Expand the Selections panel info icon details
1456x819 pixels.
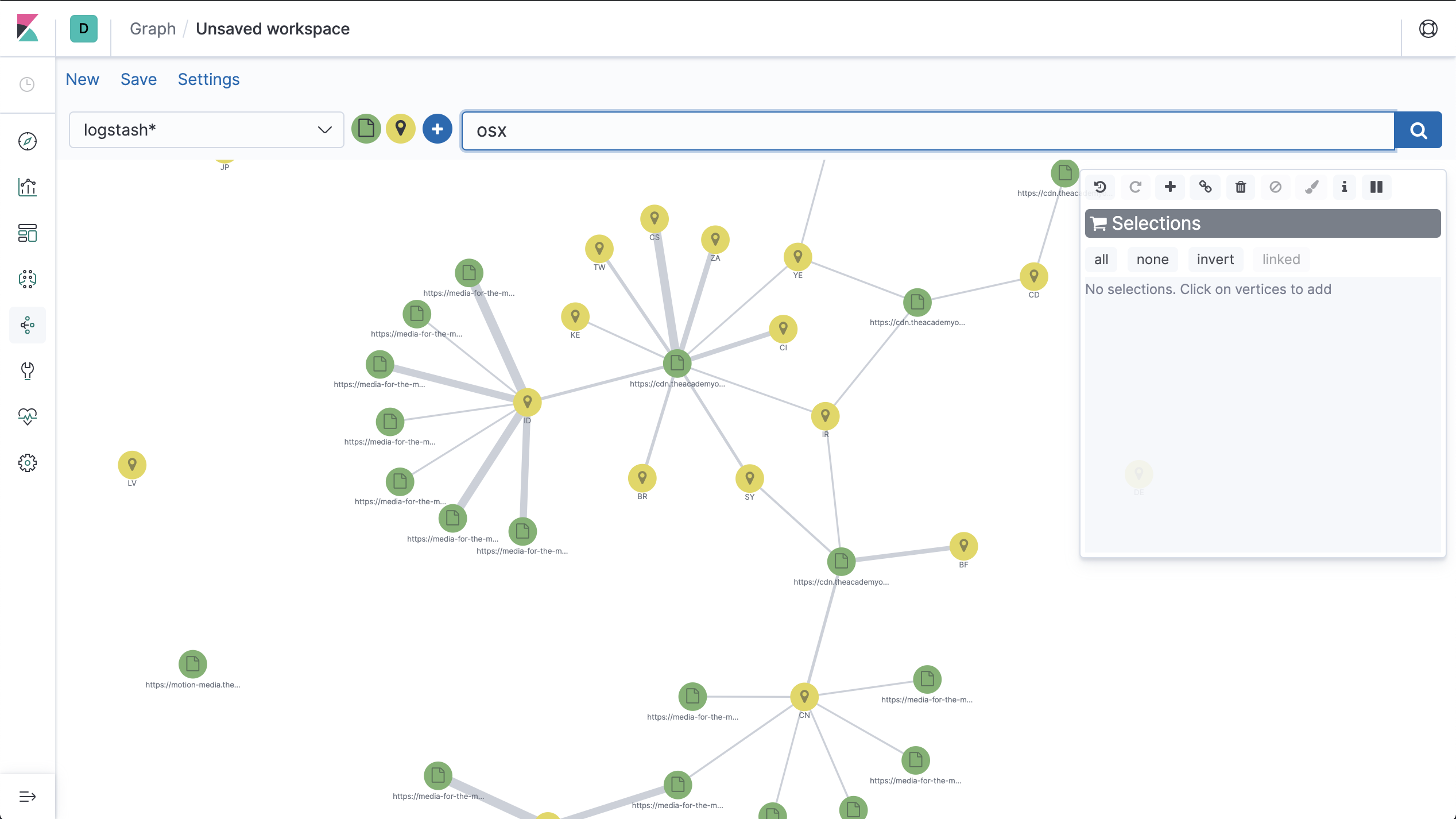pos(1343,187)
